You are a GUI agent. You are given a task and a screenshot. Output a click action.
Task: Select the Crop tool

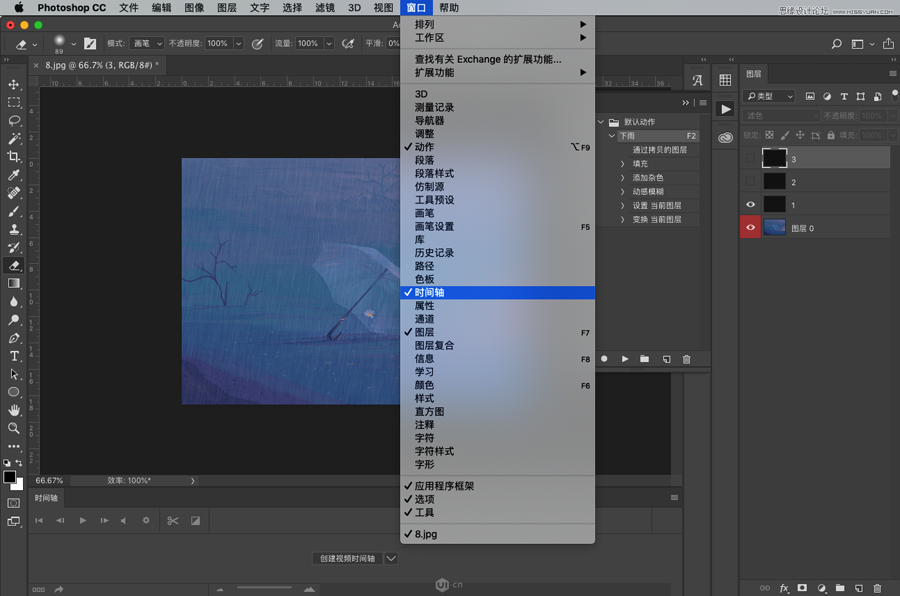point(14,157)
